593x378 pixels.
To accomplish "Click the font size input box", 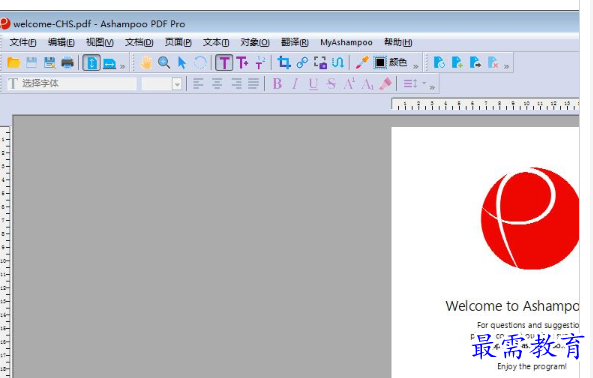I will (157, 84).
